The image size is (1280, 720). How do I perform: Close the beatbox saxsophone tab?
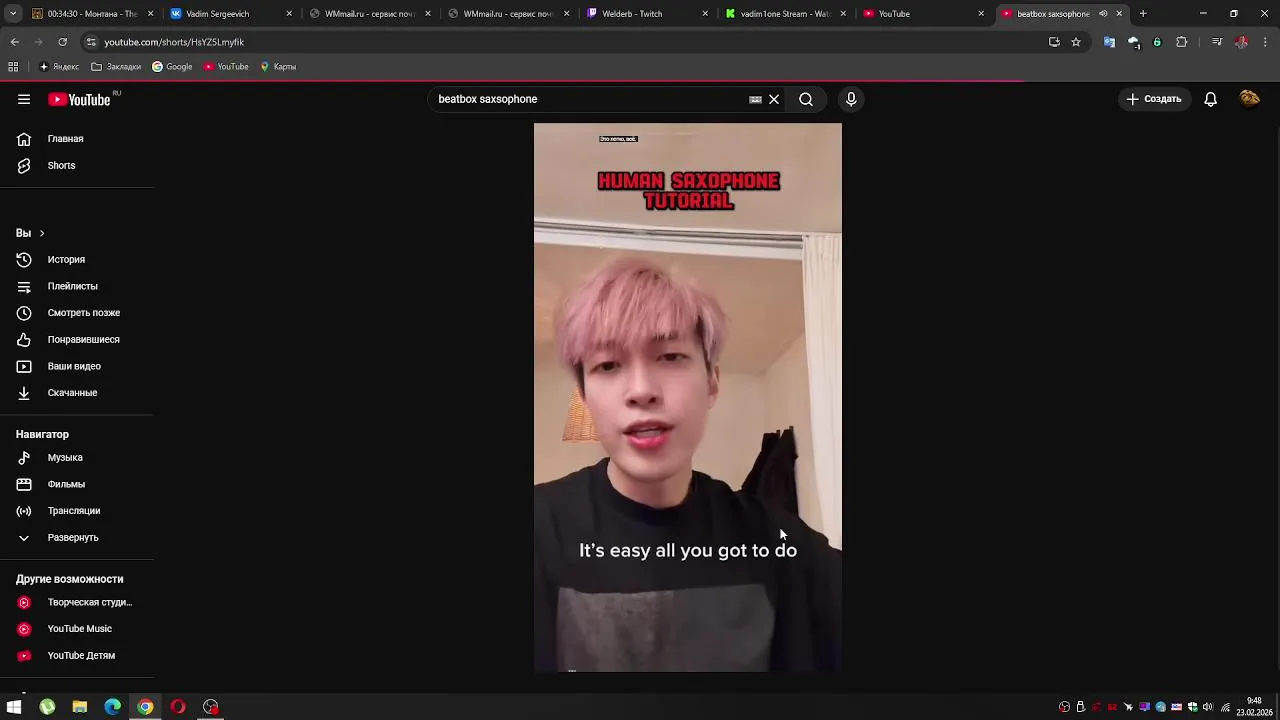pos(1119,14)
